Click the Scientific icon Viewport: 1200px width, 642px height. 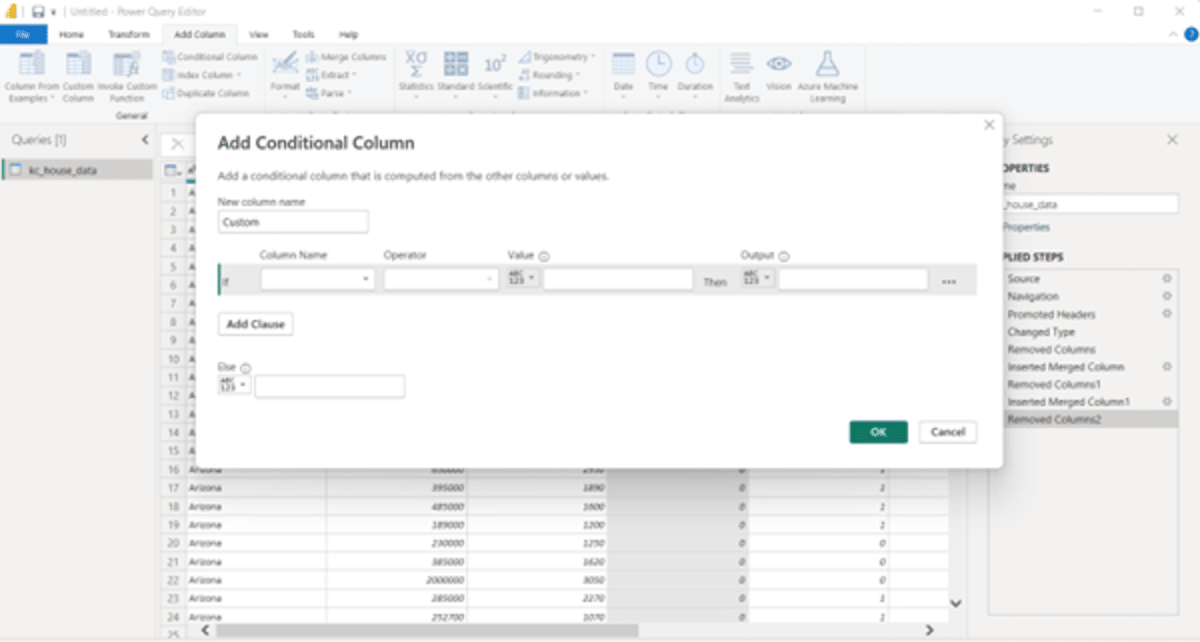coord(495,64)
